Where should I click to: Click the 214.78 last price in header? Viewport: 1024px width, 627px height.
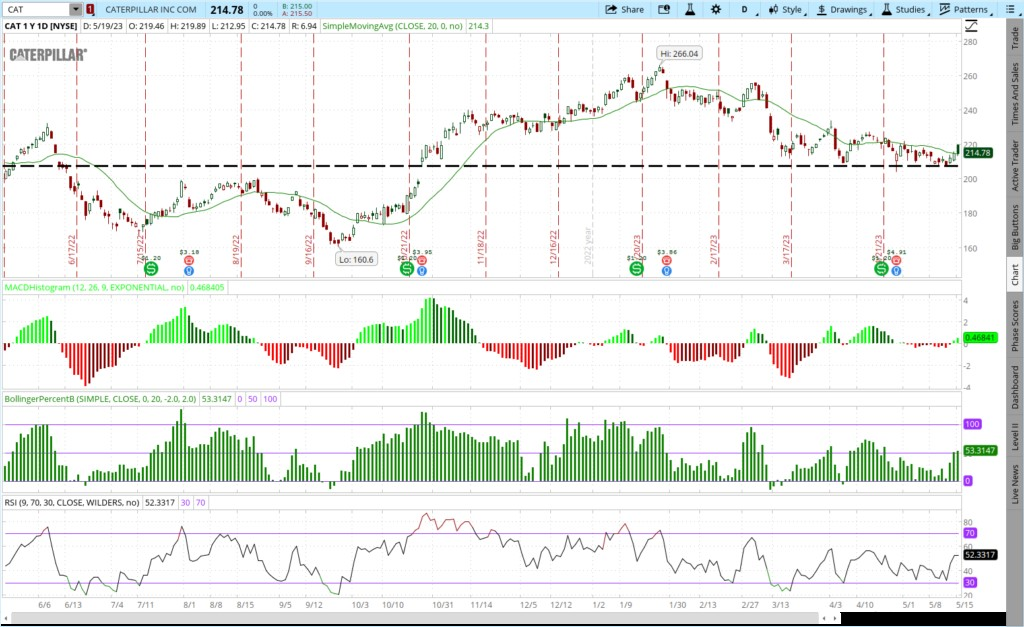pos(227,10)
